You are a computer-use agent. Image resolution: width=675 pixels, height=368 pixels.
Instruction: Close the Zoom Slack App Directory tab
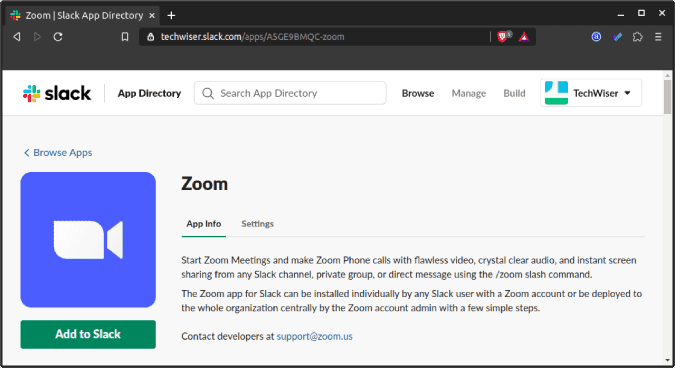pos(152,15)
